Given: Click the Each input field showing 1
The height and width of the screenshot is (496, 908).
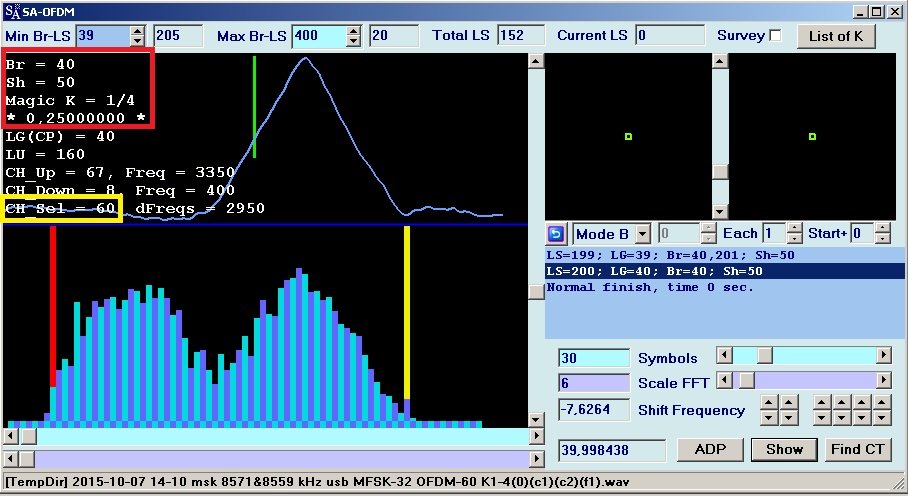Looking at the screenshot, I should pyautogui.click(x=775, y=234).
